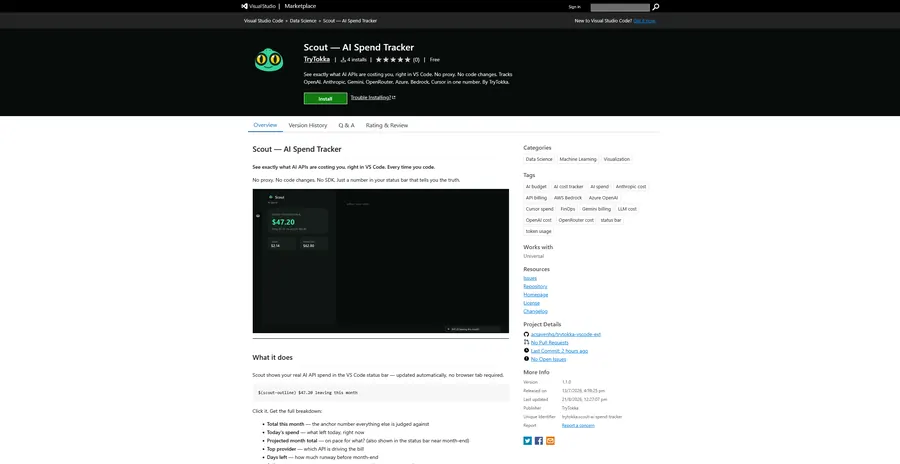The image size is (900, 464).
Task: Click the status bar tag
Action: tap(611, 220)
